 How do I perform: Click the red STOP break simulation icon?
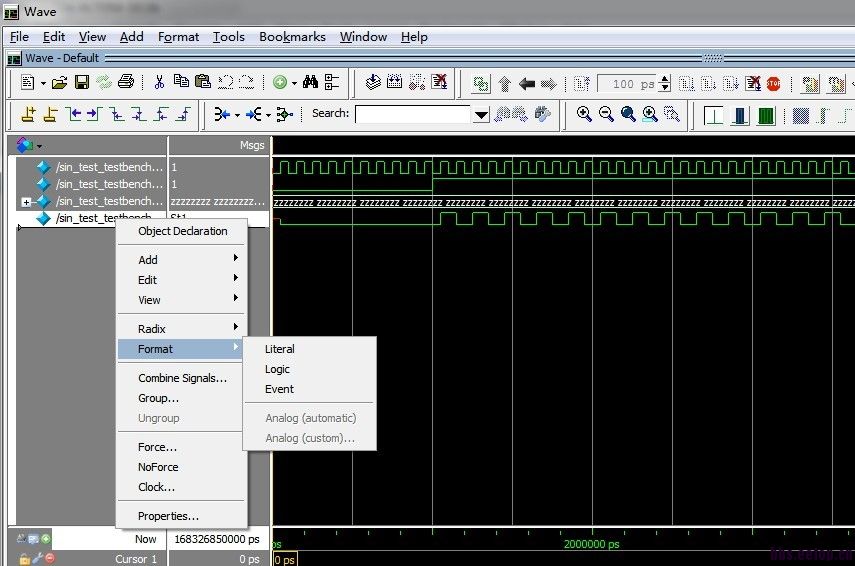pyautogui.click(x=773, y=83)
